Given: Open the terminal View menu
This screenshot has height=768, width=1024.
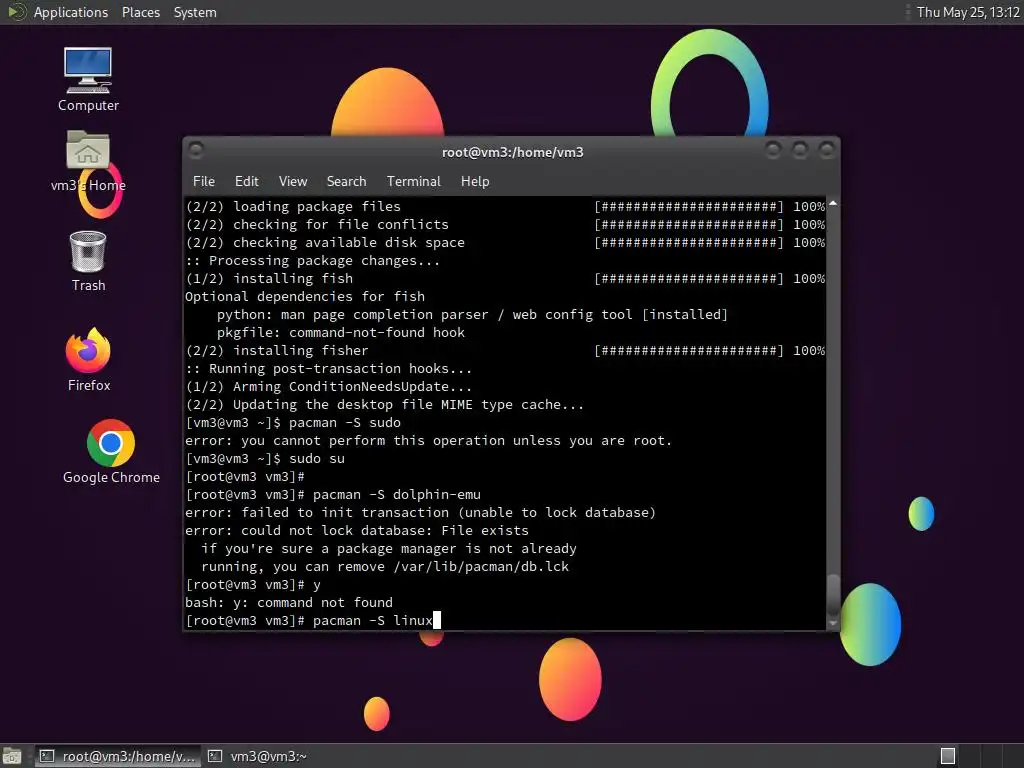Looking at the screenshot, I should (293, 182).
